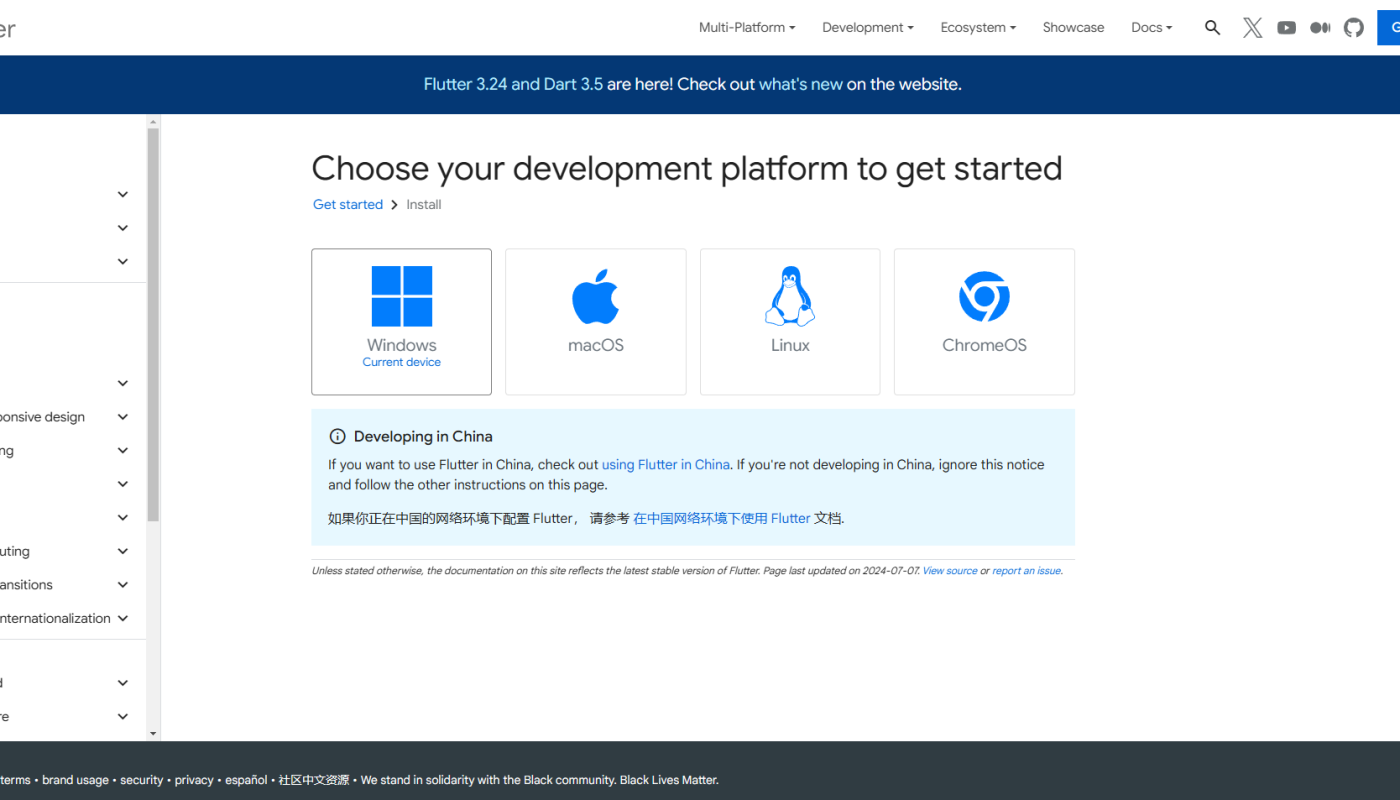This screenshot has width=1400, height=800.
Task: Click the info icon beside Developing in China
Action: tap(337, 436)
